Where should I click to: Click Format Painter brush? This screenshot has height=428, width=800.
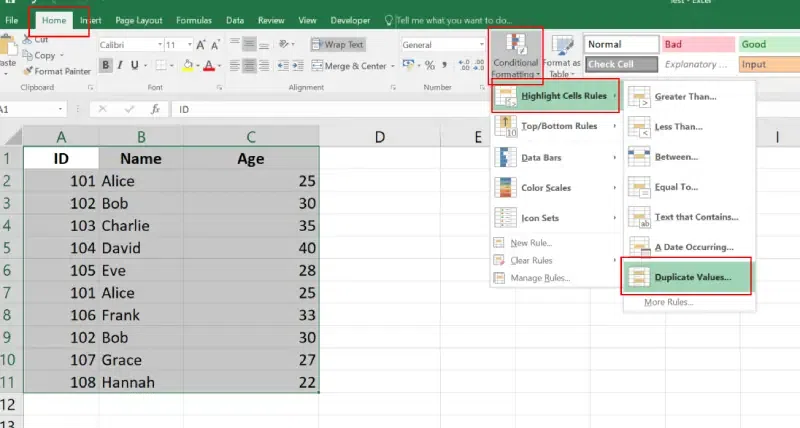pyautogui.click(x=57, y=71)
